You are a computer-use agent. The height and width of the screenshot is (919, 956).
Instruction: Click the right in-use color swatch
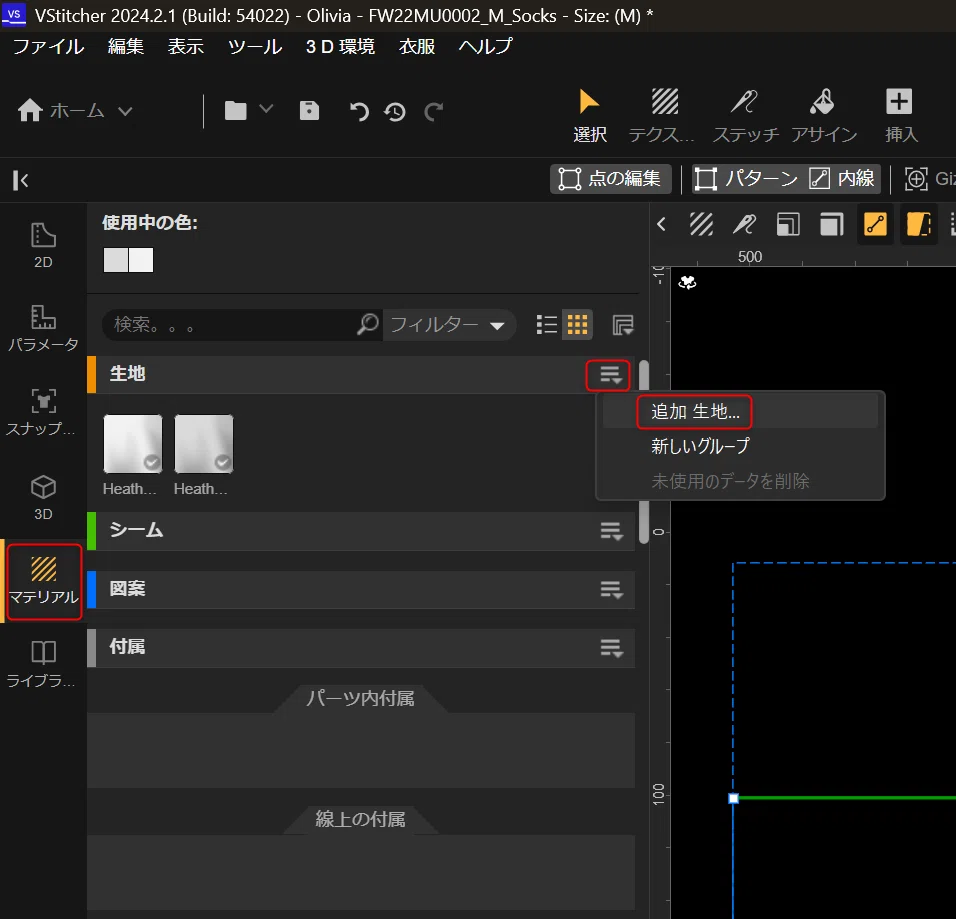point(141,260)
